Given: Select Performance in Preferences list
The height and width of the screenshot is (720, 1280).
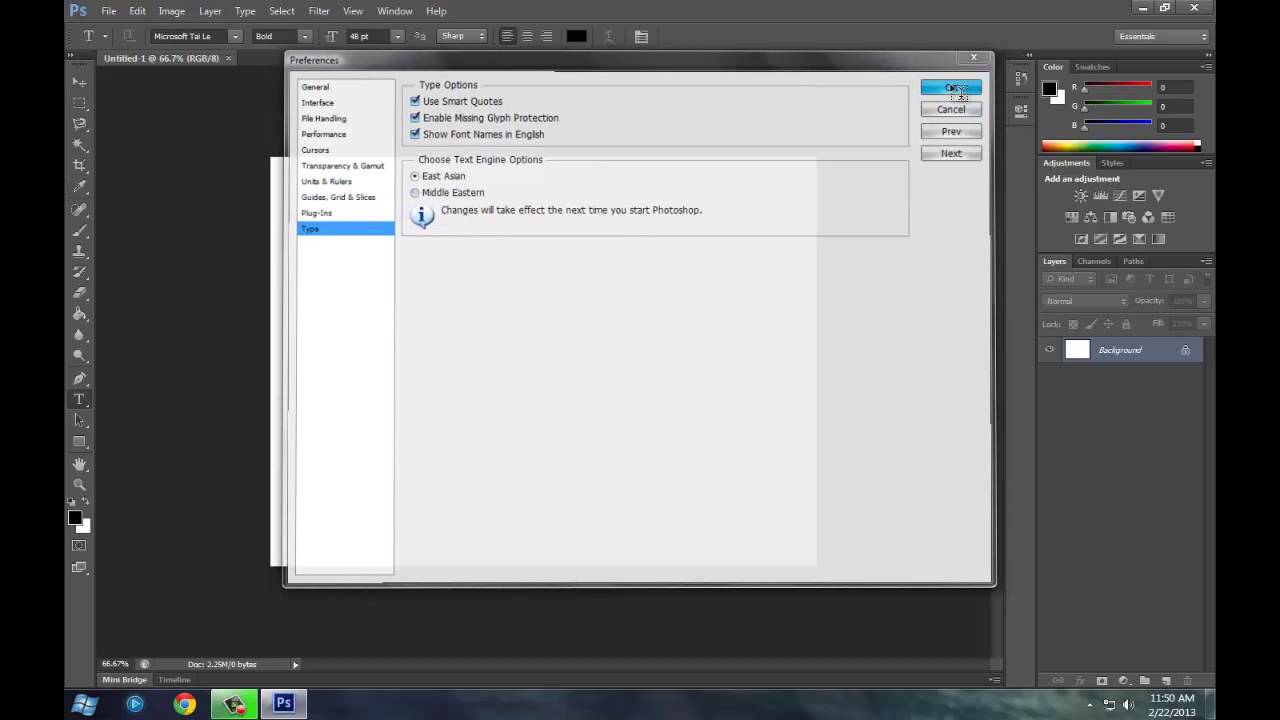Looking at the screenshot, I should (x=324, y=134).
